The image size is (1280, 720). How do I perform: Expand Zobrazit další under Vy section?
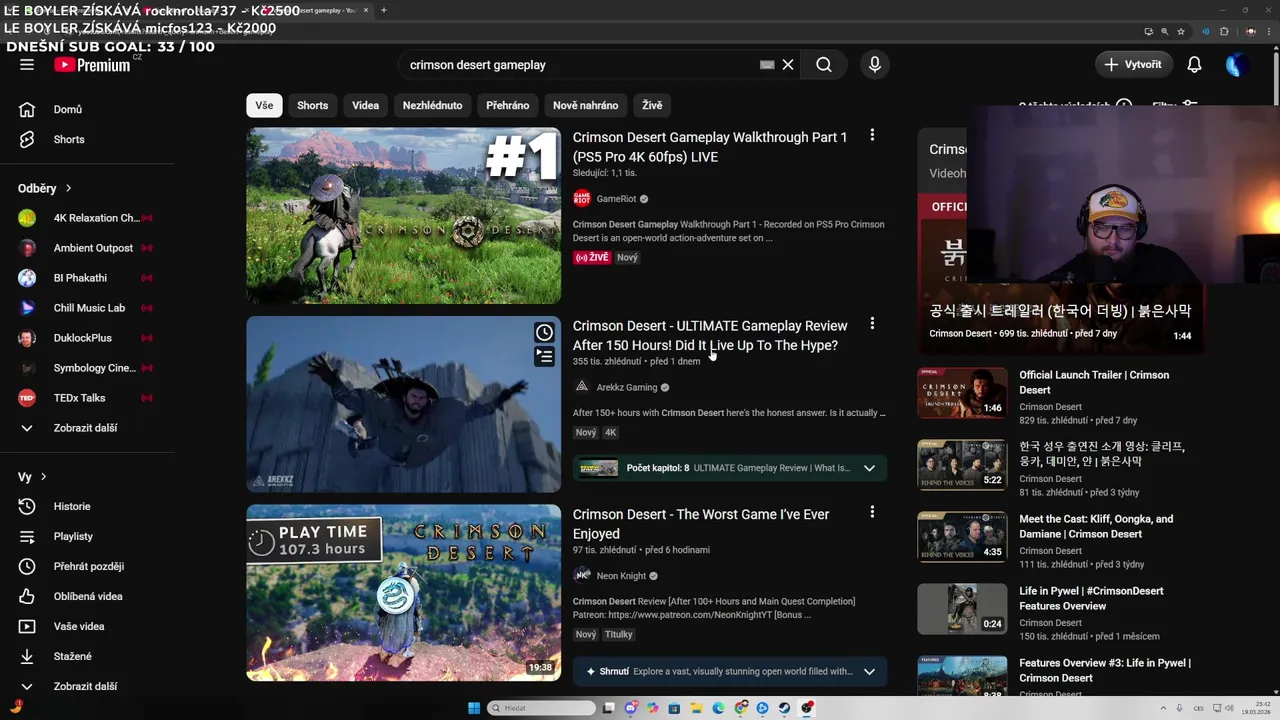coord(87,686)
